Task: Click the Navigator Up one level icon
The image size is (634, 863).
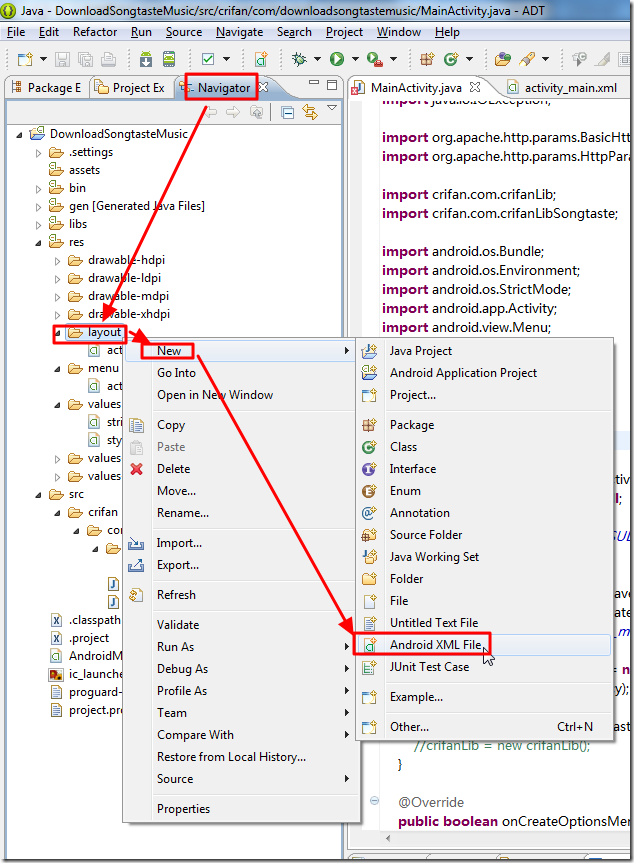Action: [x=256, y=113]
